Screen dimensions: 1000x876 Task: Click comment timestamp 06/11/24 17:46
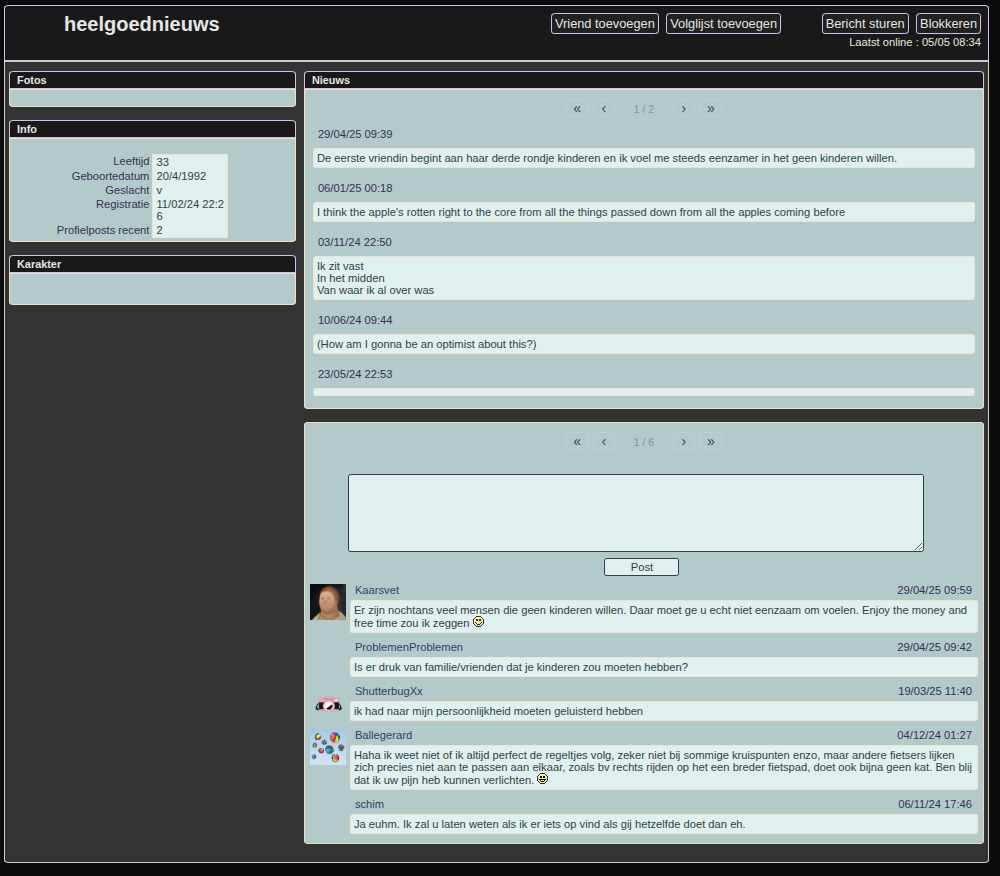pos(935,805)
